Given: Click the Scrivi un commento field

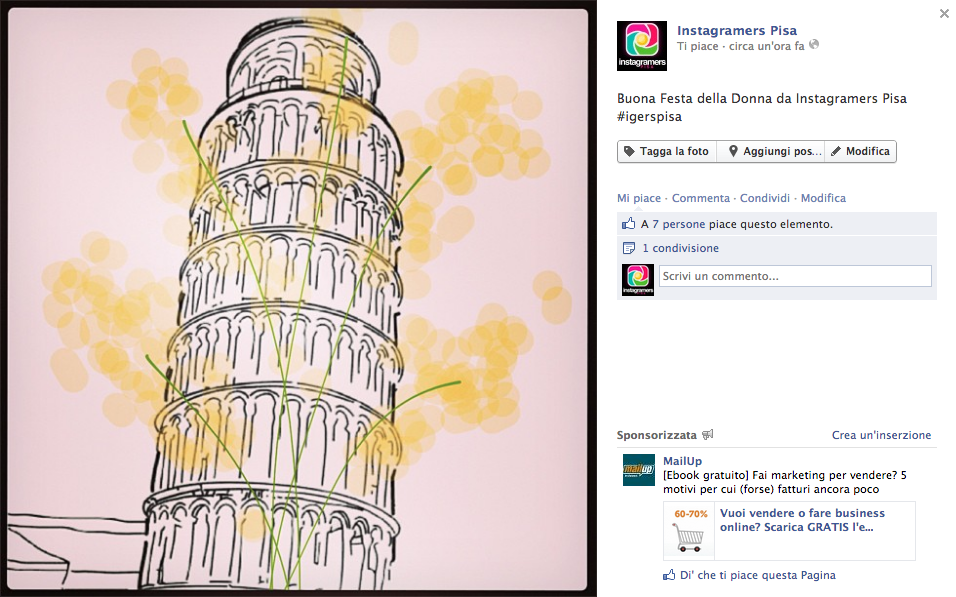Looking at the screenshot, I should coord(795,276).
